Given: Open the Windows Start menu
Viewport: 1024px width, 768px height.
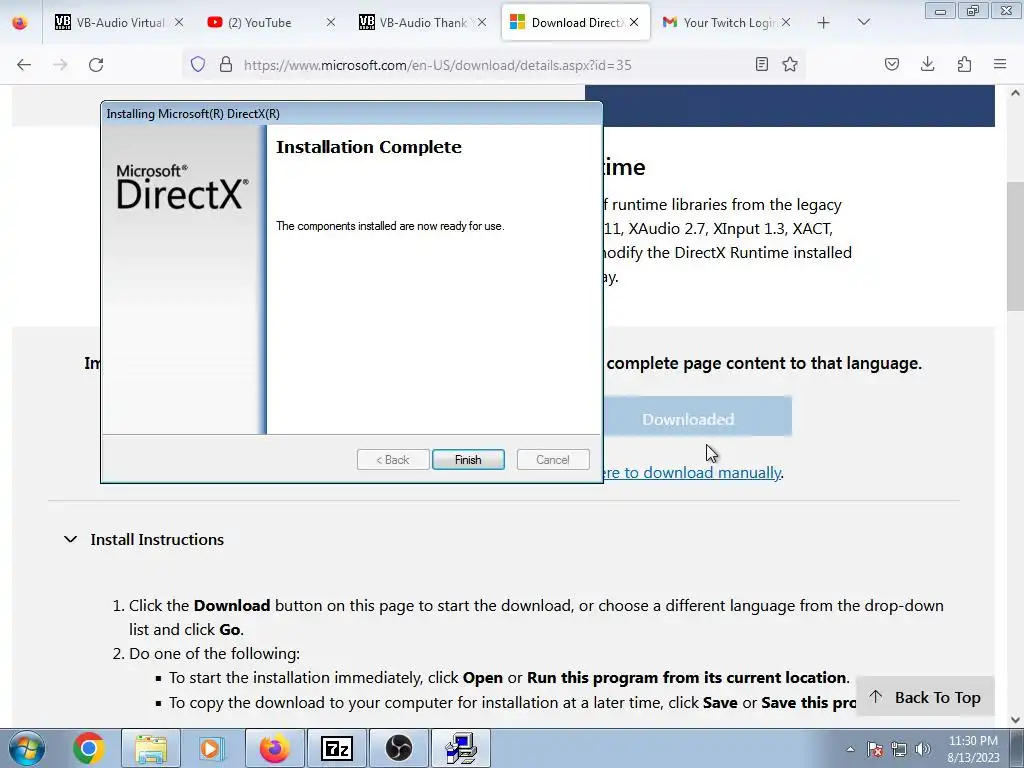Looking at the screenshot, I should point(26,748).
